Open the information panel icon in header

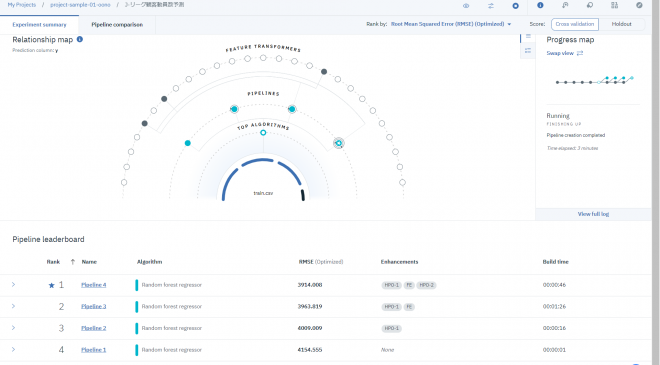coord(540,5)
